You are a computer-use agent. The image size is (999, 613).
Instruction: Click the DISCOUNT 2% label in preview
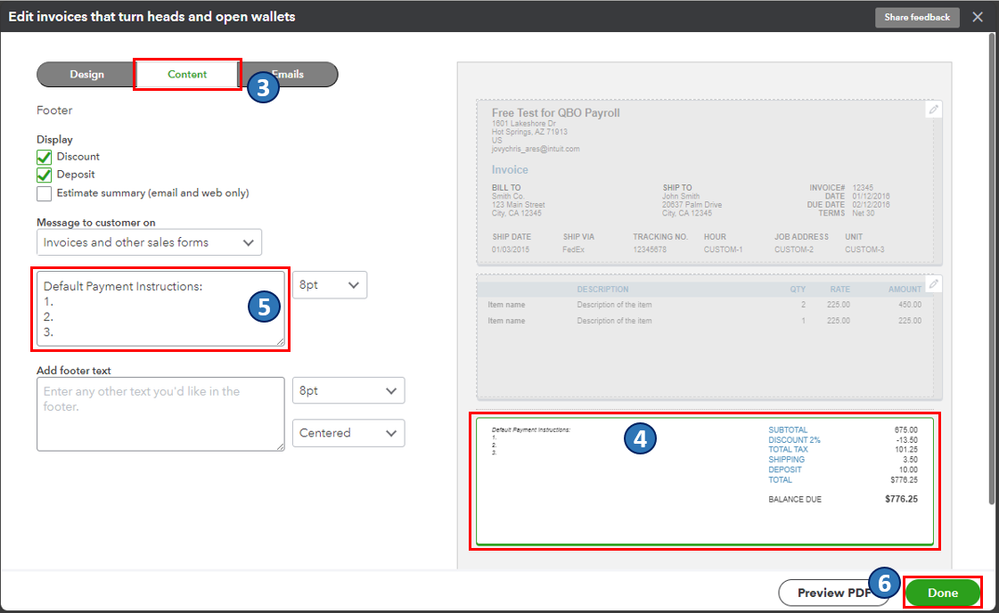point(794,440)
